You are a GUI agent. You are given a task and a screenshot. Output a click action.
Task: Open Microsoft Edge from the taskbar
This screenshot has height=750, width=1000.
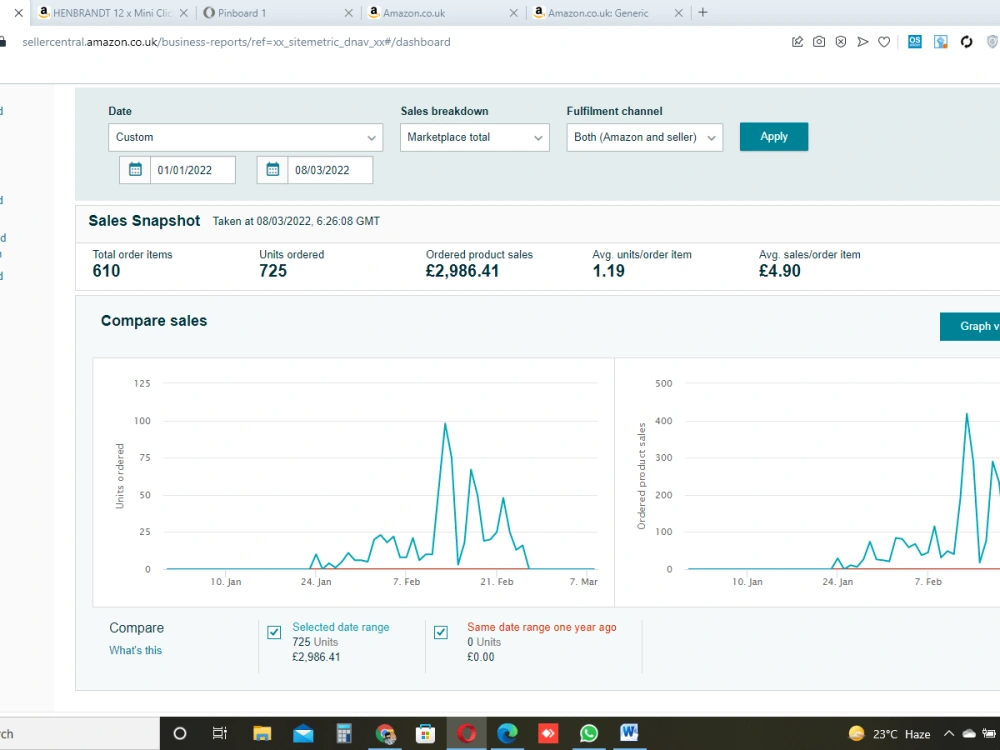pos(507,733)
